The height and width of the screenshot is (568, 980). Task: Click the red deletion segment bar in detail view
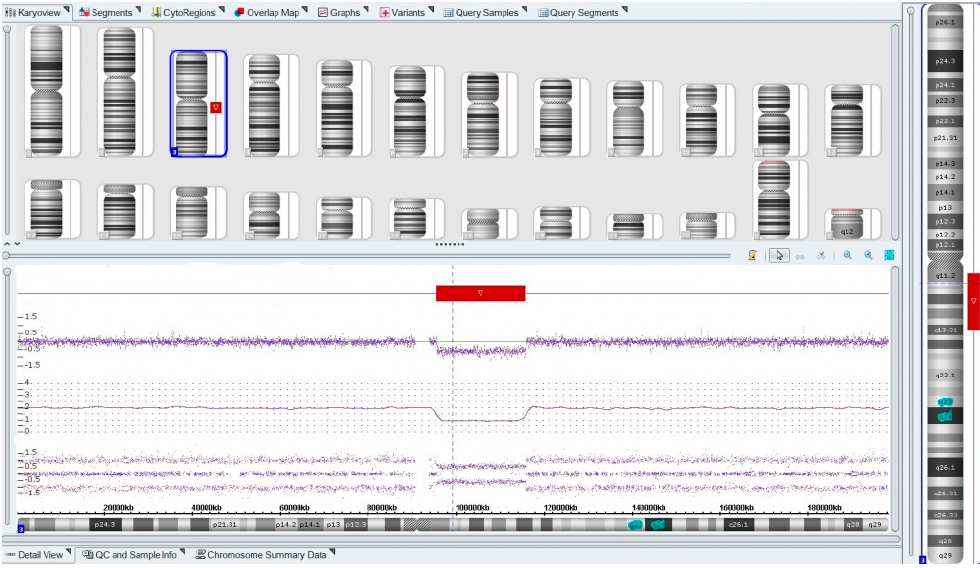tap(480, 293)
